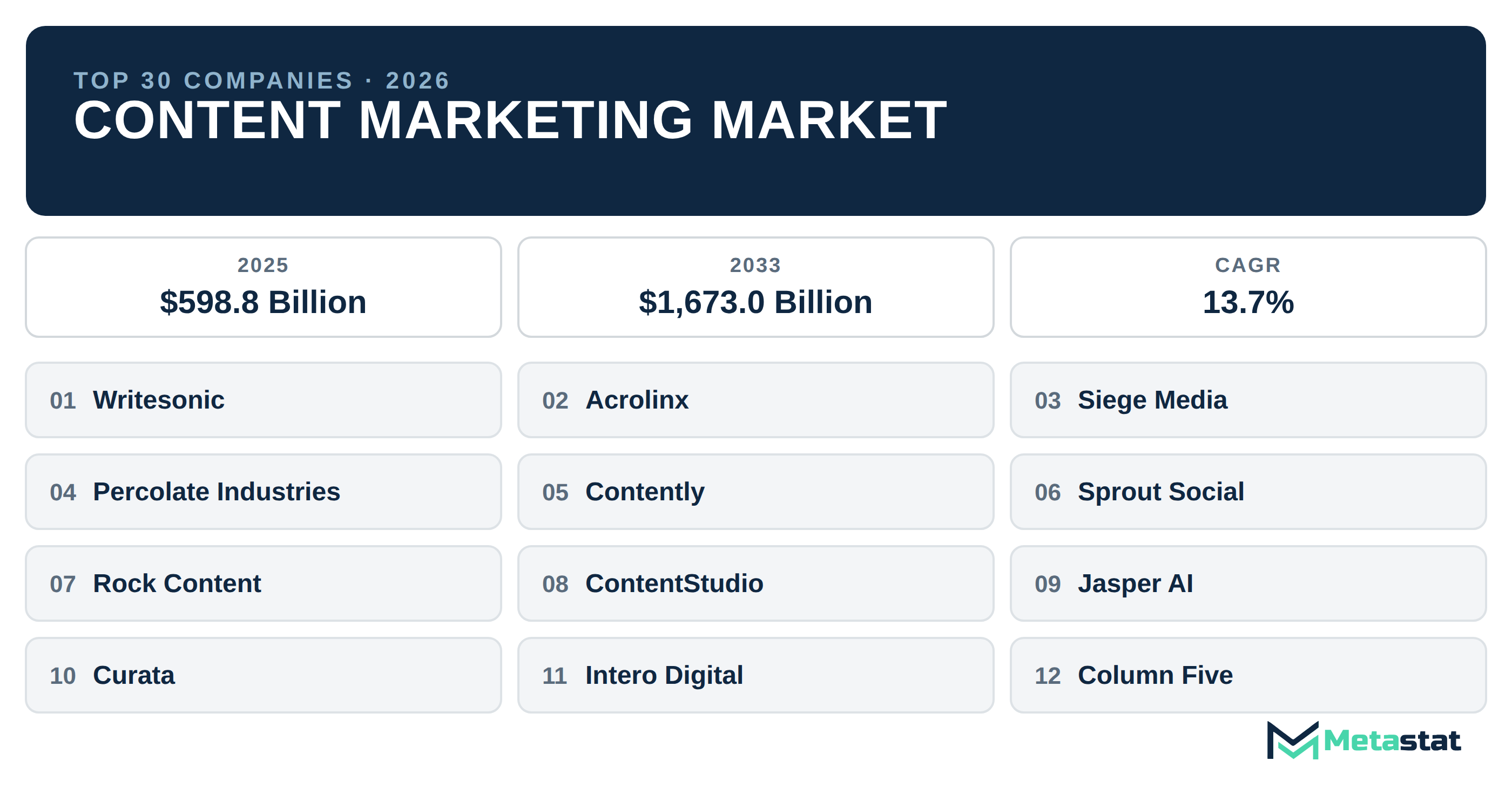Viewport: 1512px width, 788px height.
Task: Click the ContentStudio card
Action: [x=755, y=584]
